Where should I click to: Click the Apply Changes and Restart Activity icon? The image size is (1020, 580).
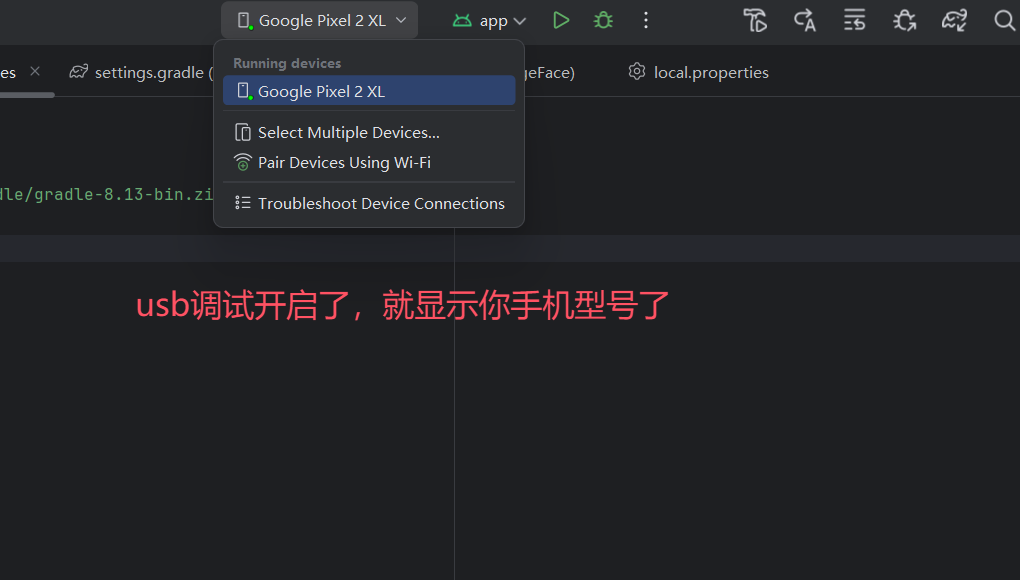click(x=805, y=21)
